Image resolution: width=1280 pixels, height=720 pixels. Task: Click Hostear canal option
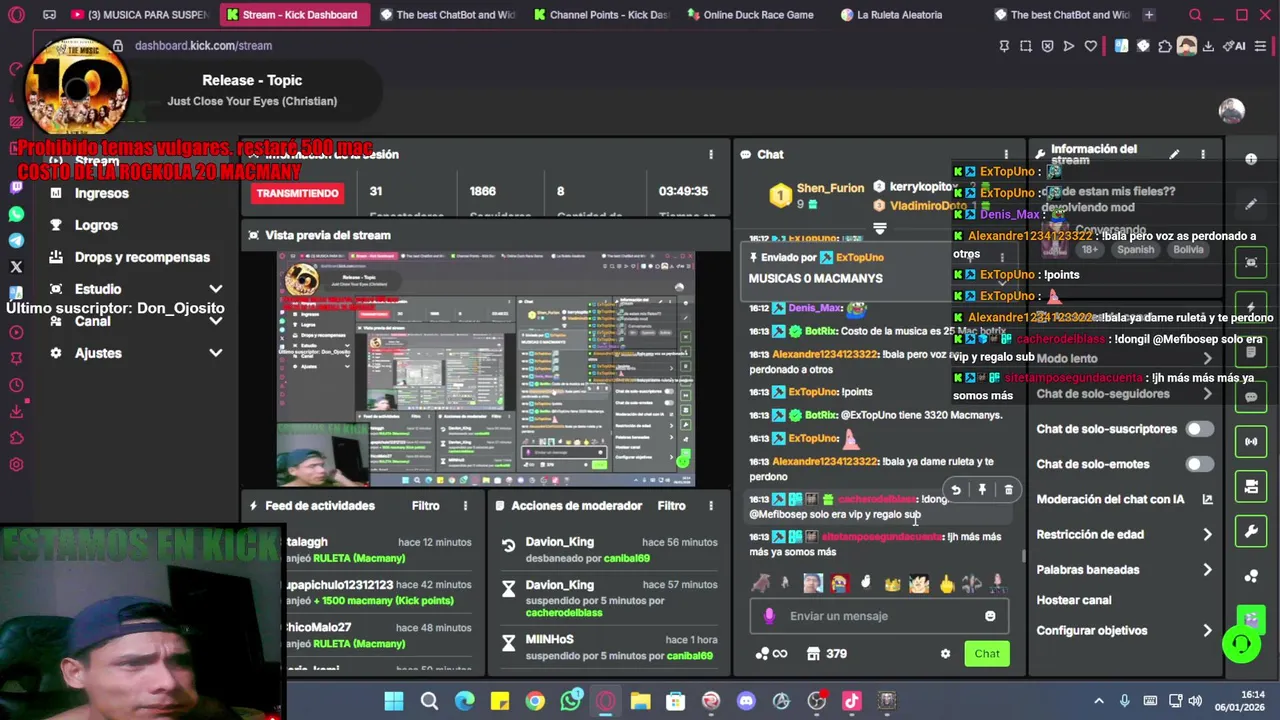[x=1074, y=600]
